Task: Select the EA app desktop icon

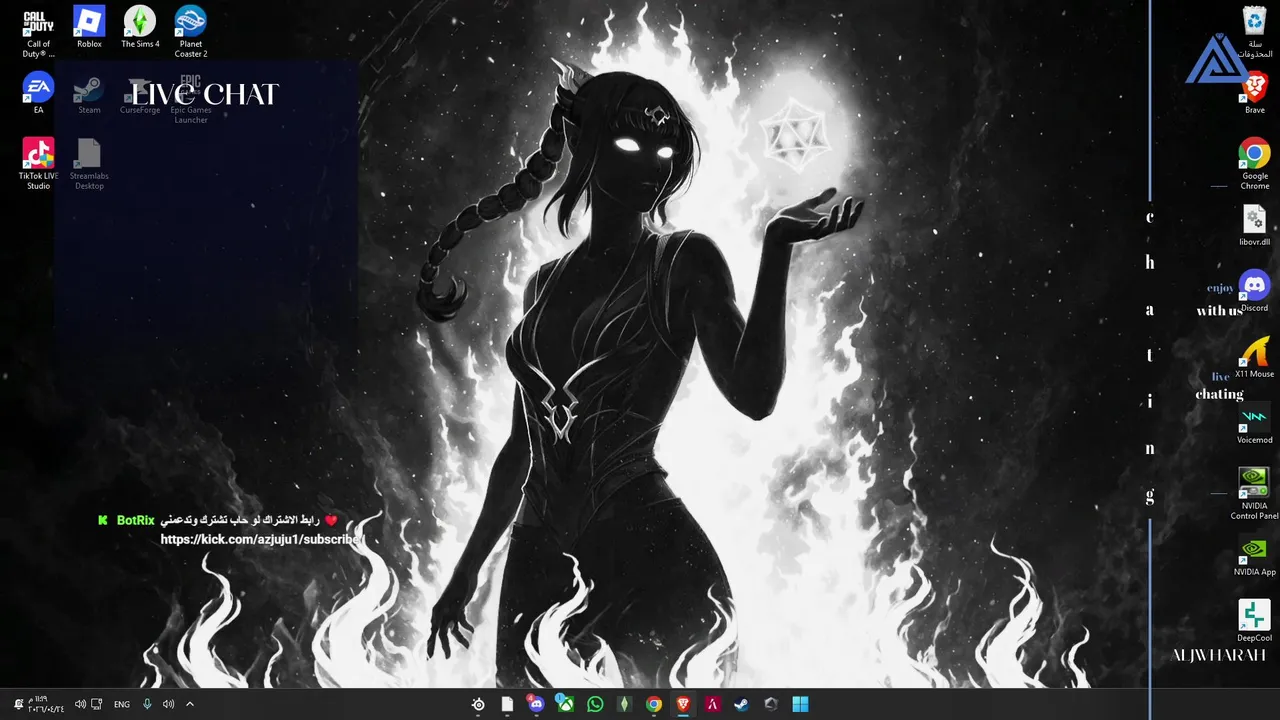Action: click(x=38, y=94)
